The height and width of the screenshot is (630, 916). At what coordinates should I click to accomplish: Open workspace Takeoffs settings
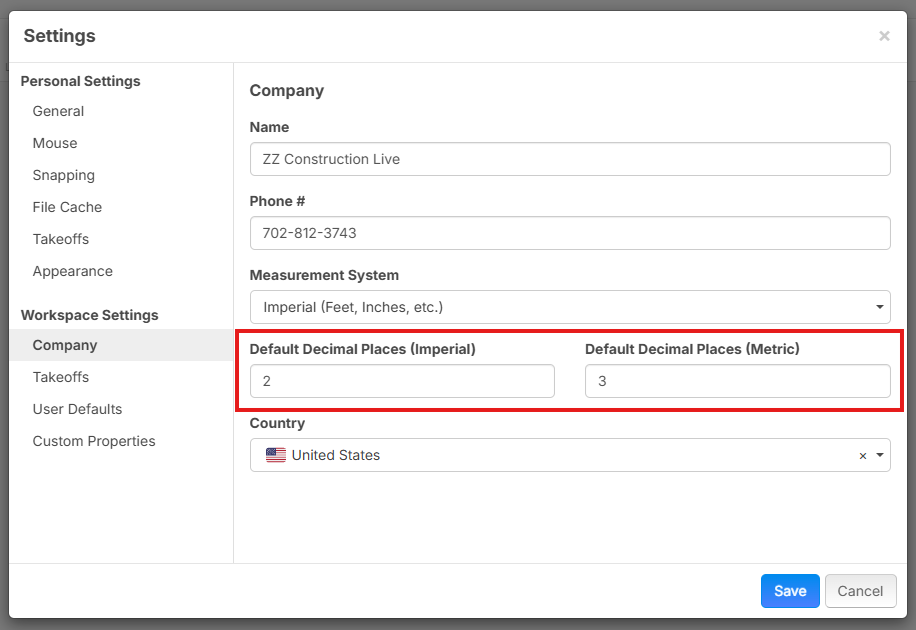point(61,377)
